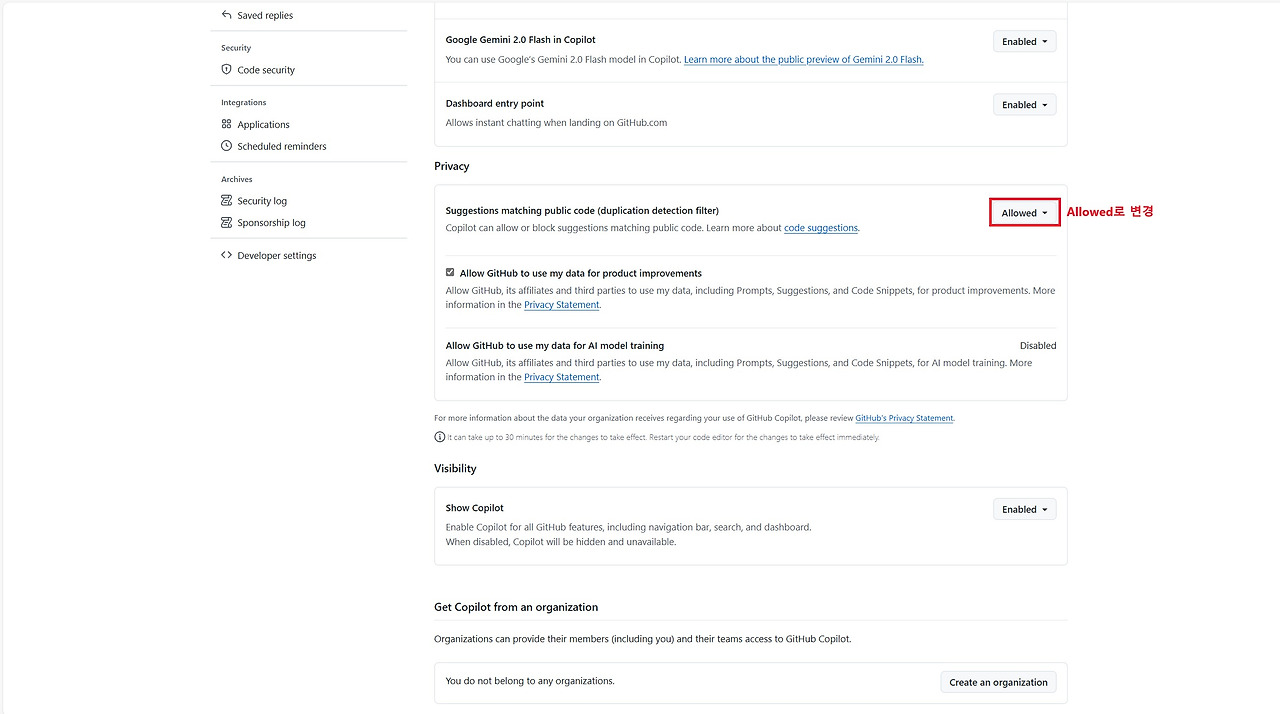Click the Disabled label for AI model training
Image resolution: width=1280 pixels, height=714 pixels.
[1037, 345]
